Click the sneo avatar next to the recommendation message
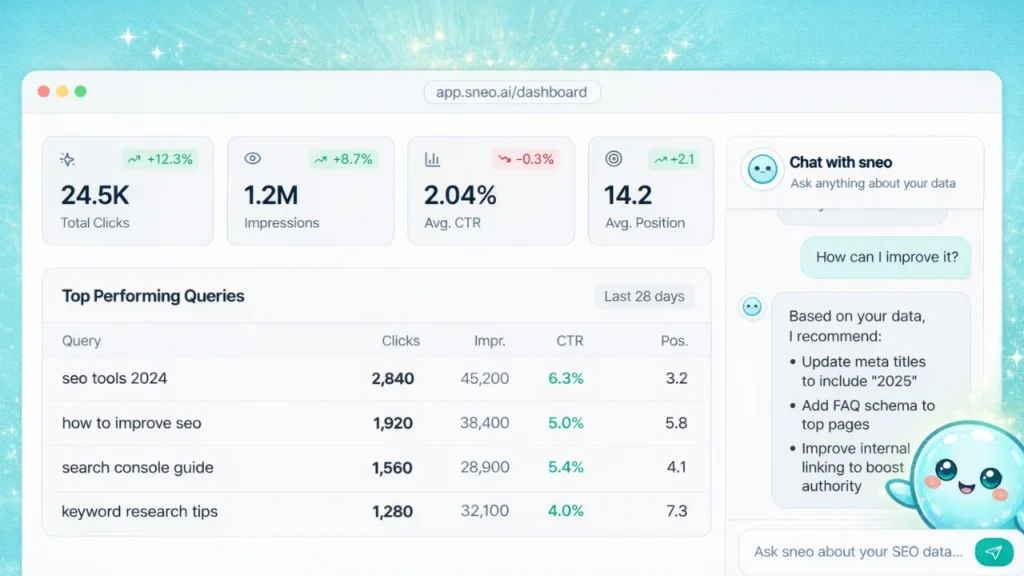1024x576 pixels. (x=751, y=307)
